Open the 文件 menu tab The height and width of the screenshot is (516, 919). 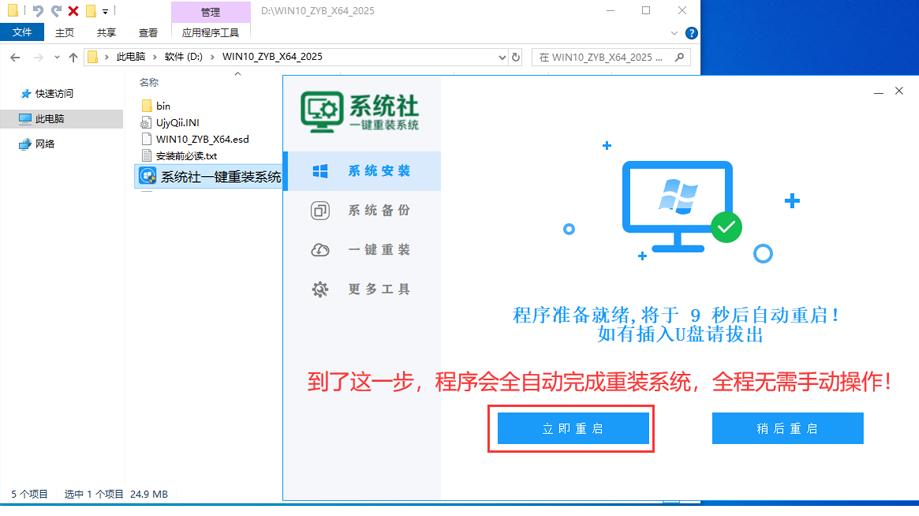(22, 32)
